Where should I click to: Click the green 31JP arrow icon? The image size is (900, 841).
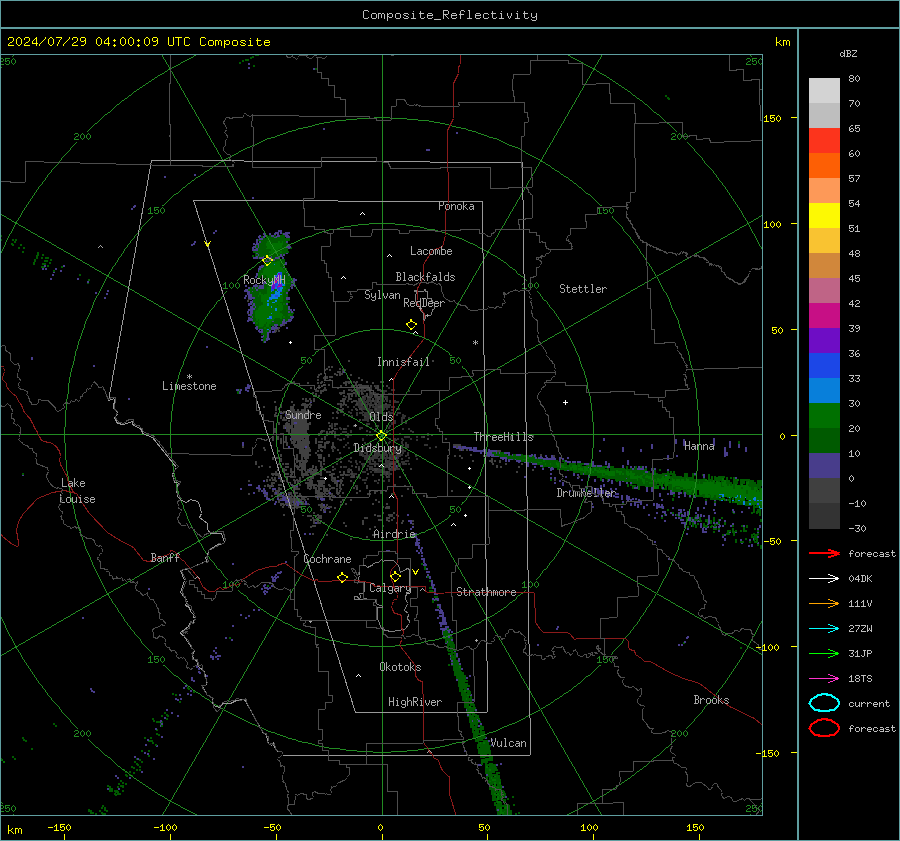pos(824,653)
